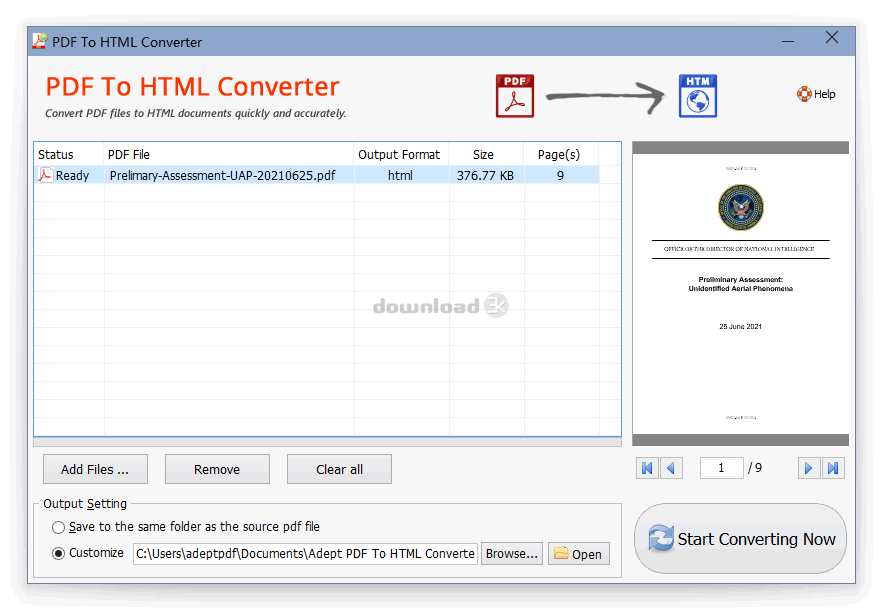Minimize the PDF To HTML Converter window
882x610 pixels.
tap(788, 41)
